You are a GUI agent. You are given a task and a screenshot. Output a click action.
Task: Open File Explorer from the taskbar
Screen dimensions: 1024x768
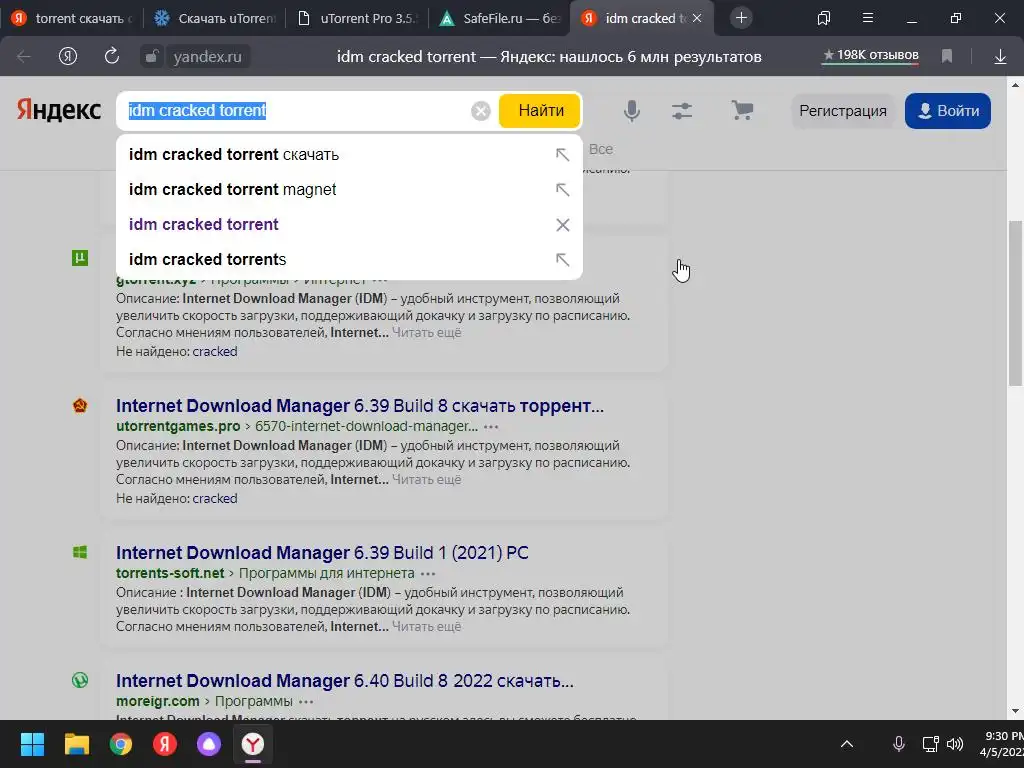tap(76, 744)
